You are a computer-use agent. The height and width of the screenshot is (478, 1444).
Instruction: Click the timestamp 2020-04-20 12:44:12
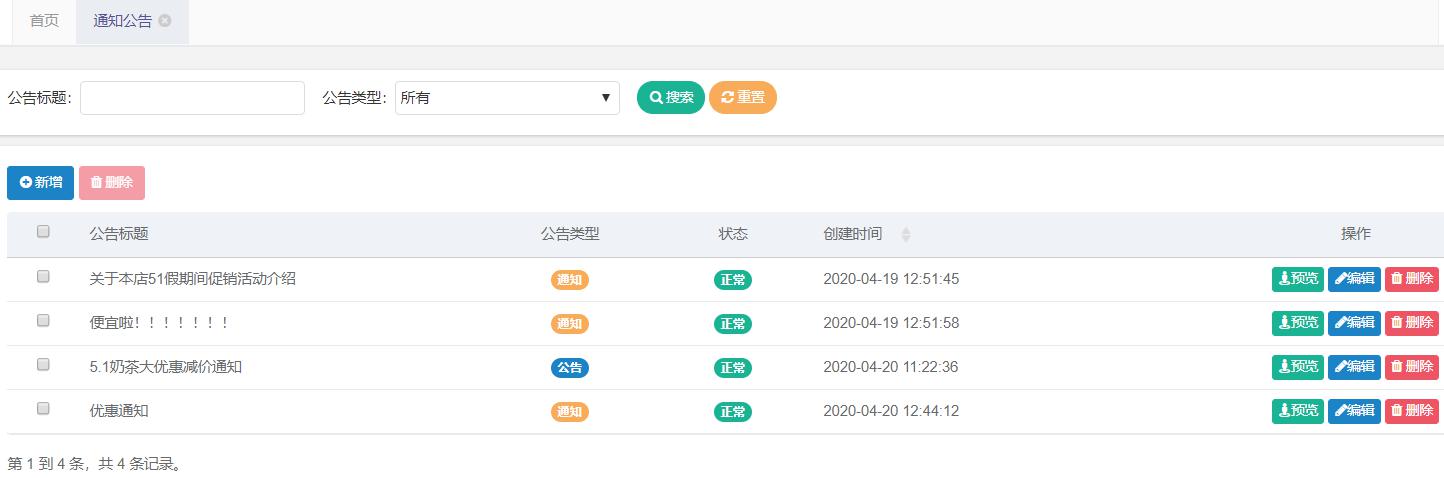pyautogui.click(x=891, y=411)
